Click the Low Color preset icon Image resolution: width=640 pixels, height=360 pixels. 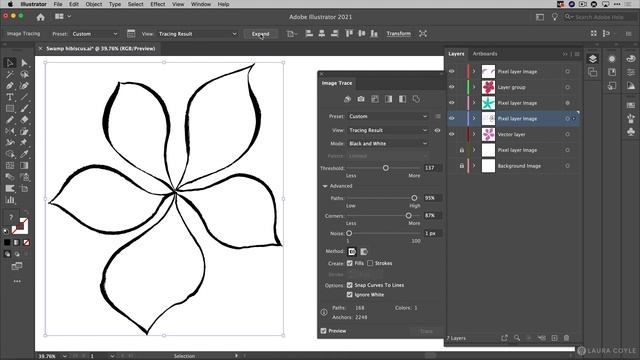pos(375,99)
